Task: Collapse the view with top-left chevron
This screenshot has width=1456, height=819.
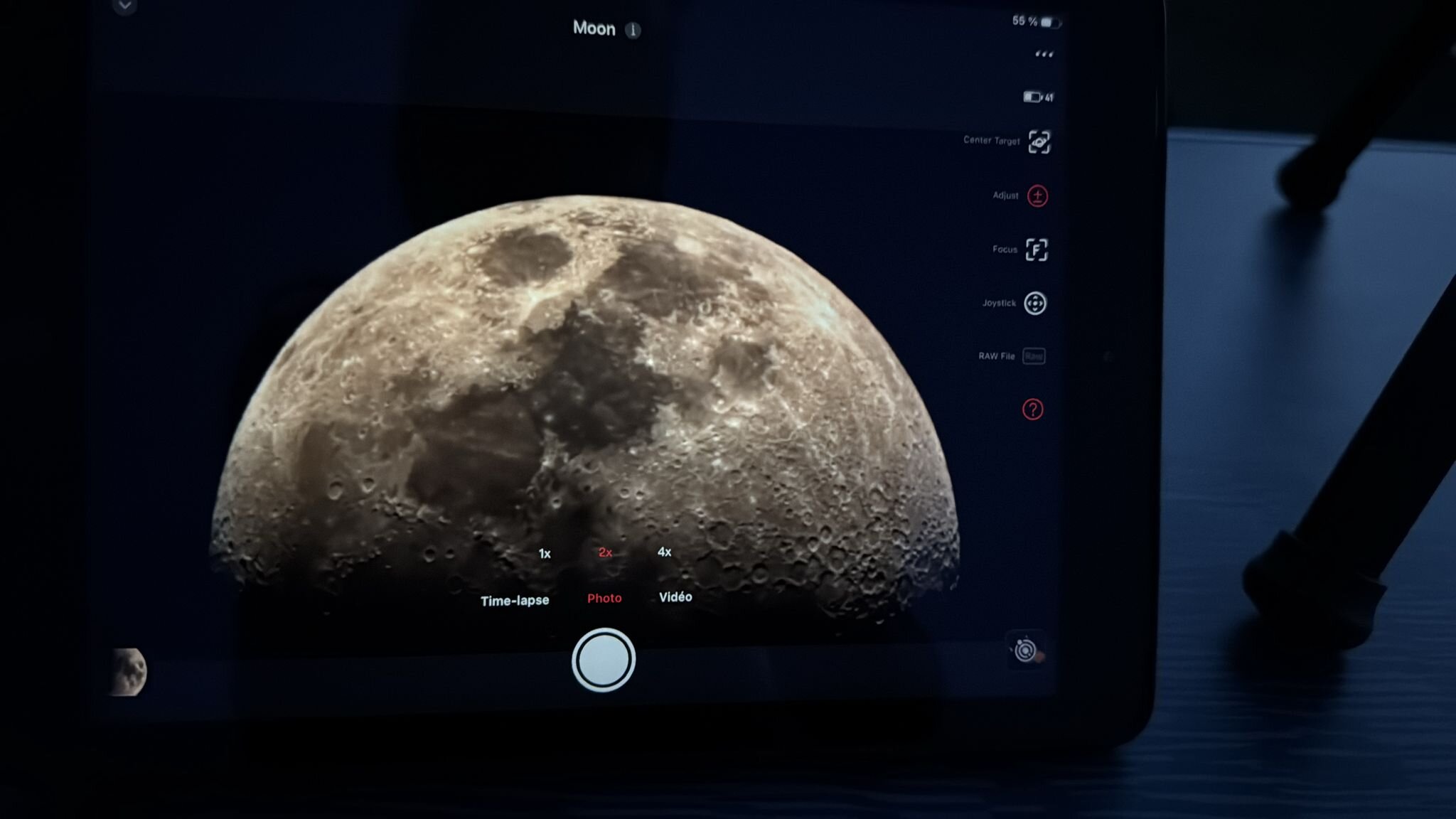Action: (x=124, y=6)
